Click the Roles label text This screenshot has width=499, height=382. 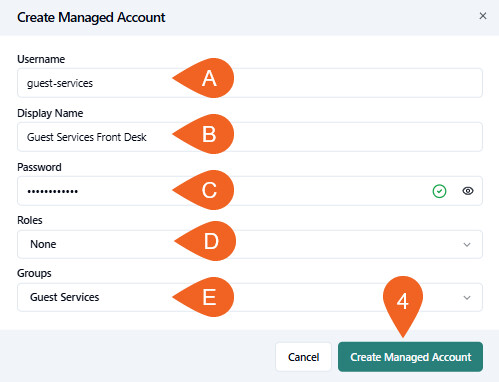30,220
